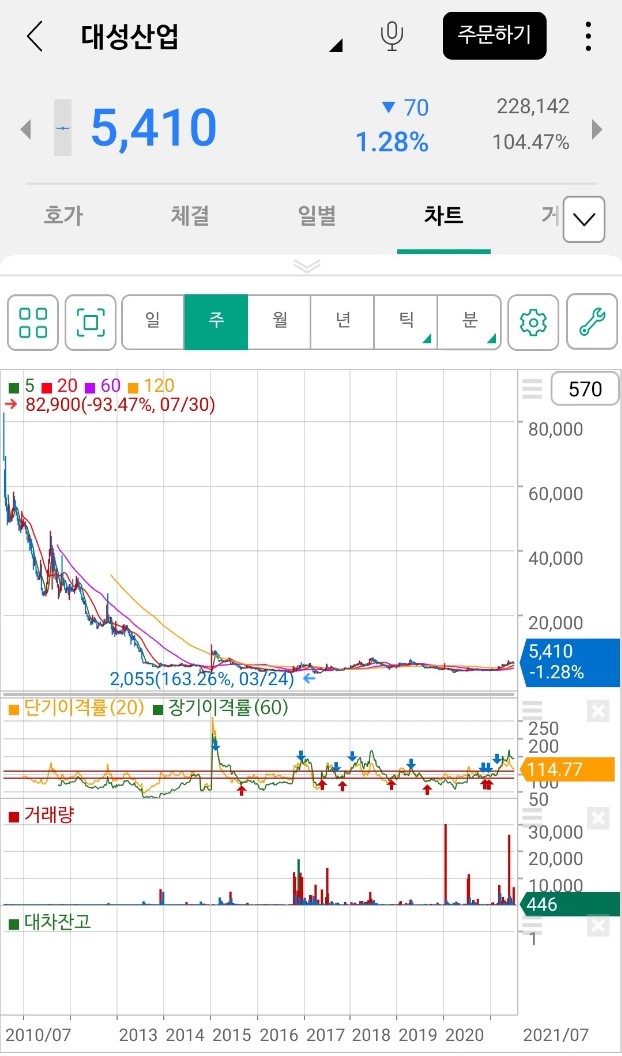
Task: Select the 장기이격률(60) indicator legend
Action: pyautogui.click(x=221, y=708)
